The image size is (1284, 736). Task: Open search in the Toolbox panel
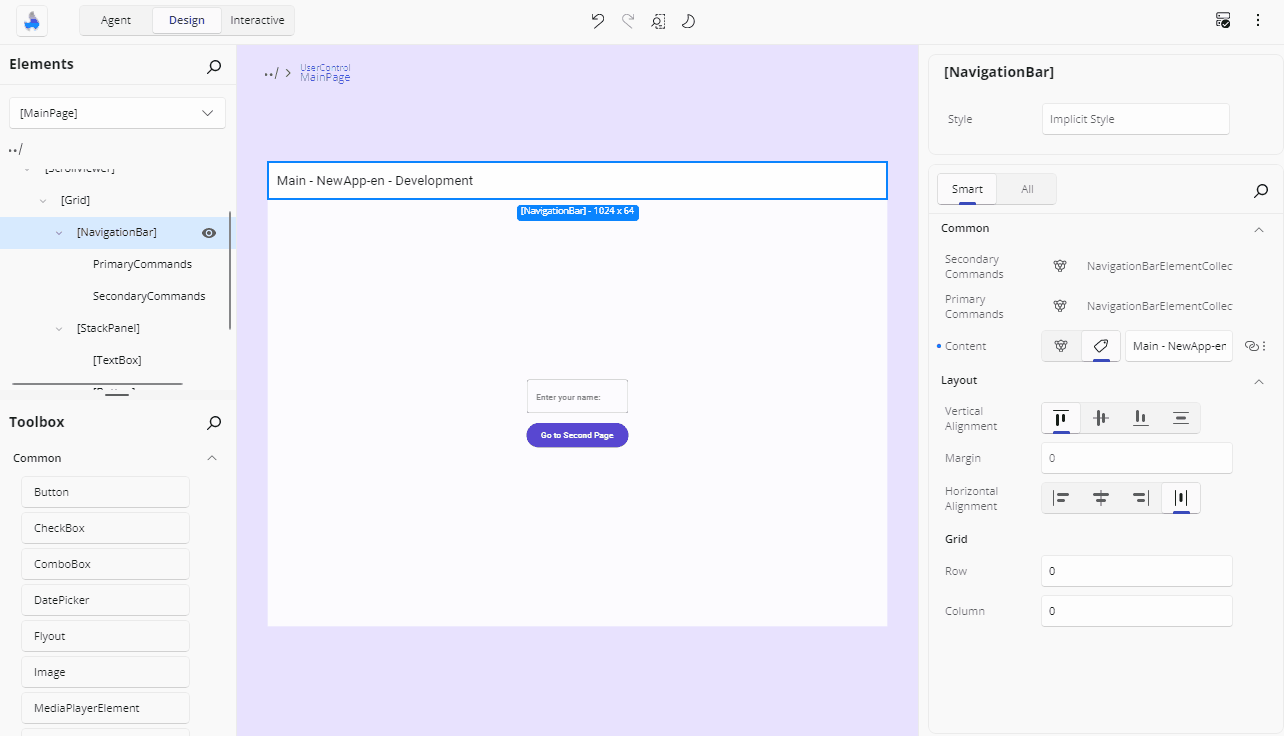(213, 422)
